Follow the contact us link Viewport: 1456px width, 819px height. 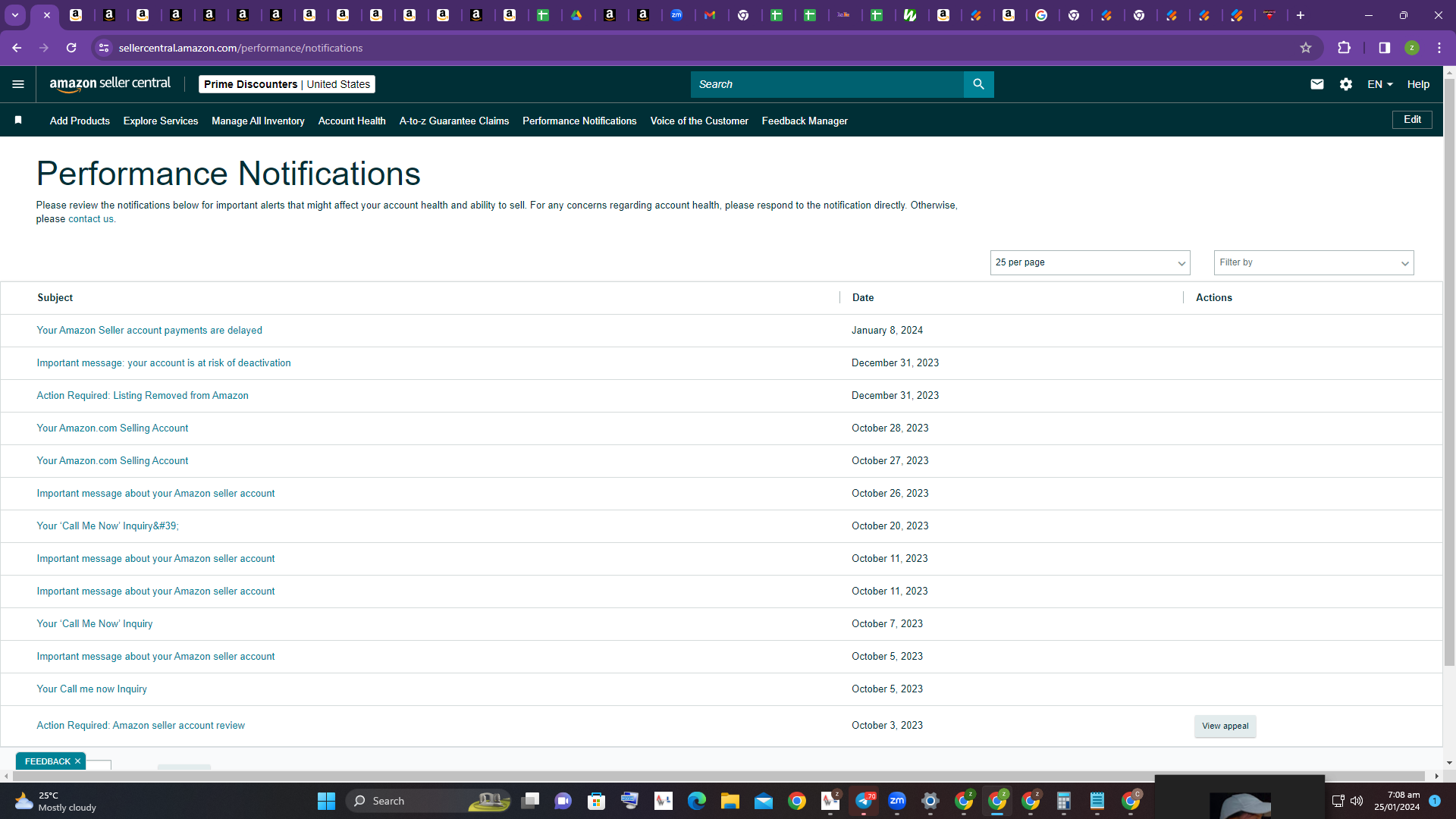tap(91, 219)
